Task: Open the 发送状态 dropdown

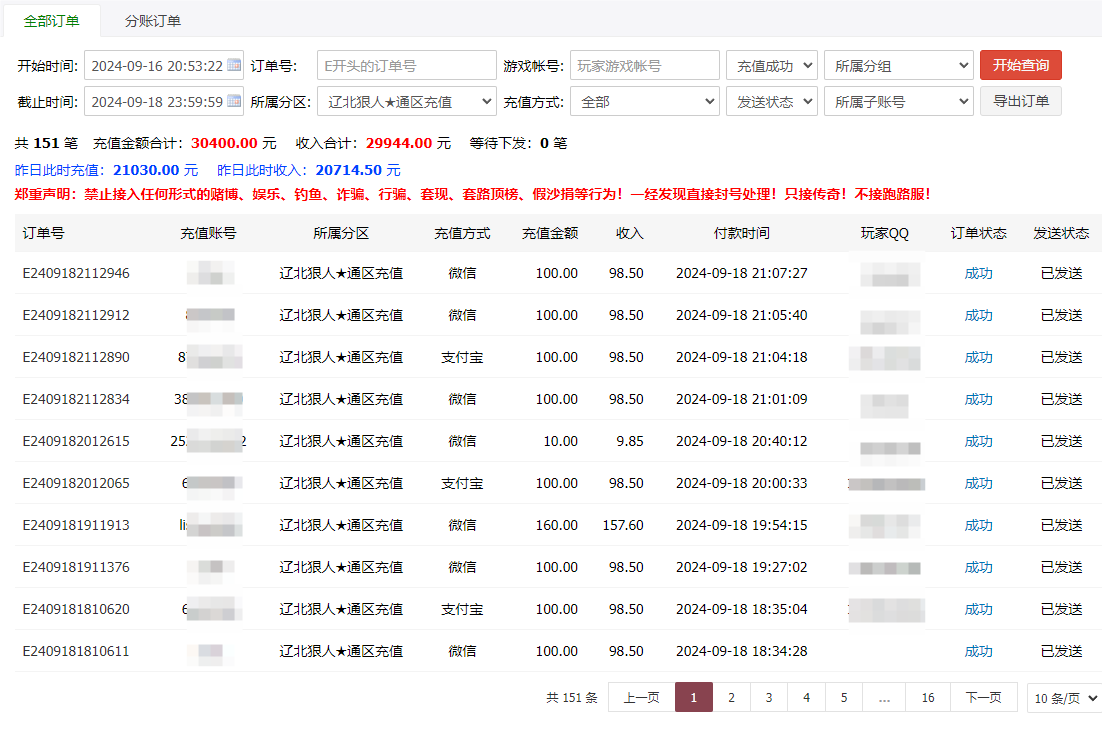Action: click(772, 101)
